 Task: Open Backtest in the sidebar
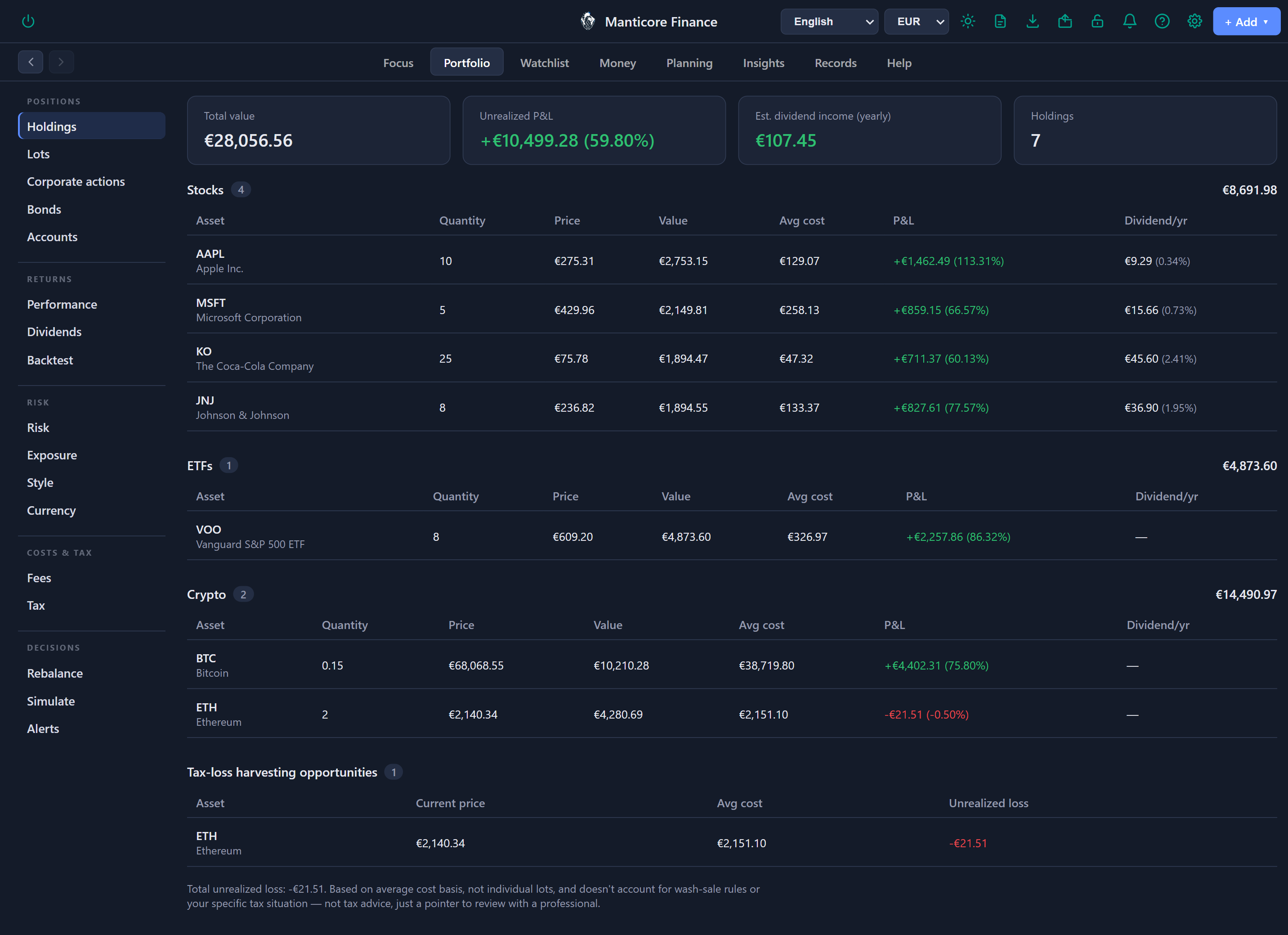91,360
